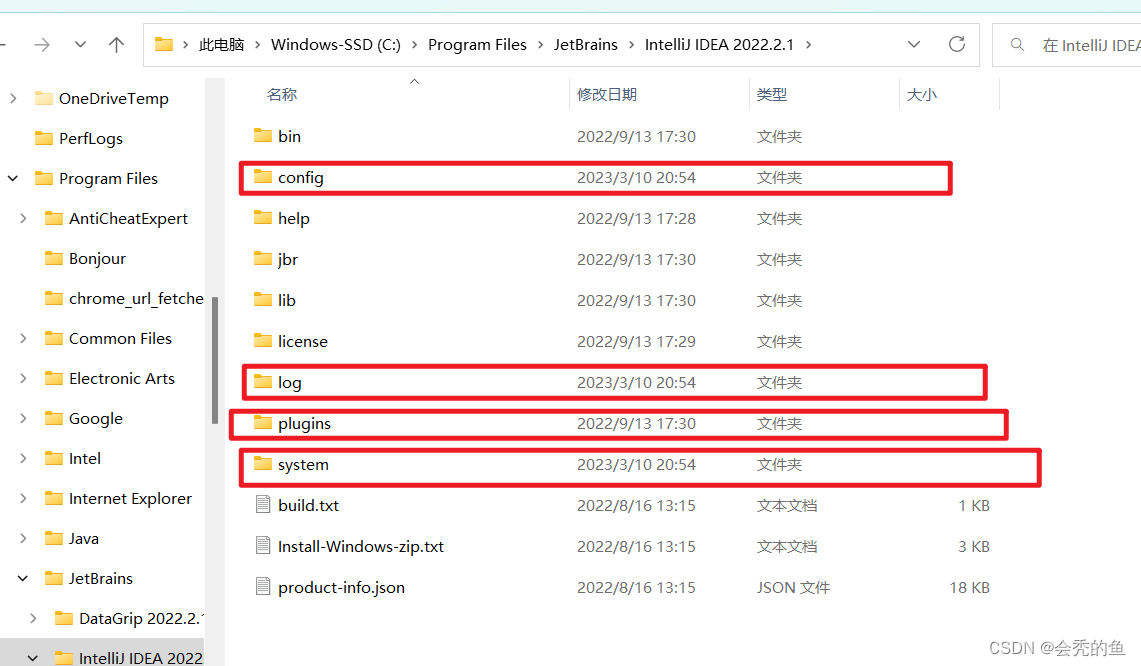
Task: Click folder icon at address bar start
Action: 164,44
